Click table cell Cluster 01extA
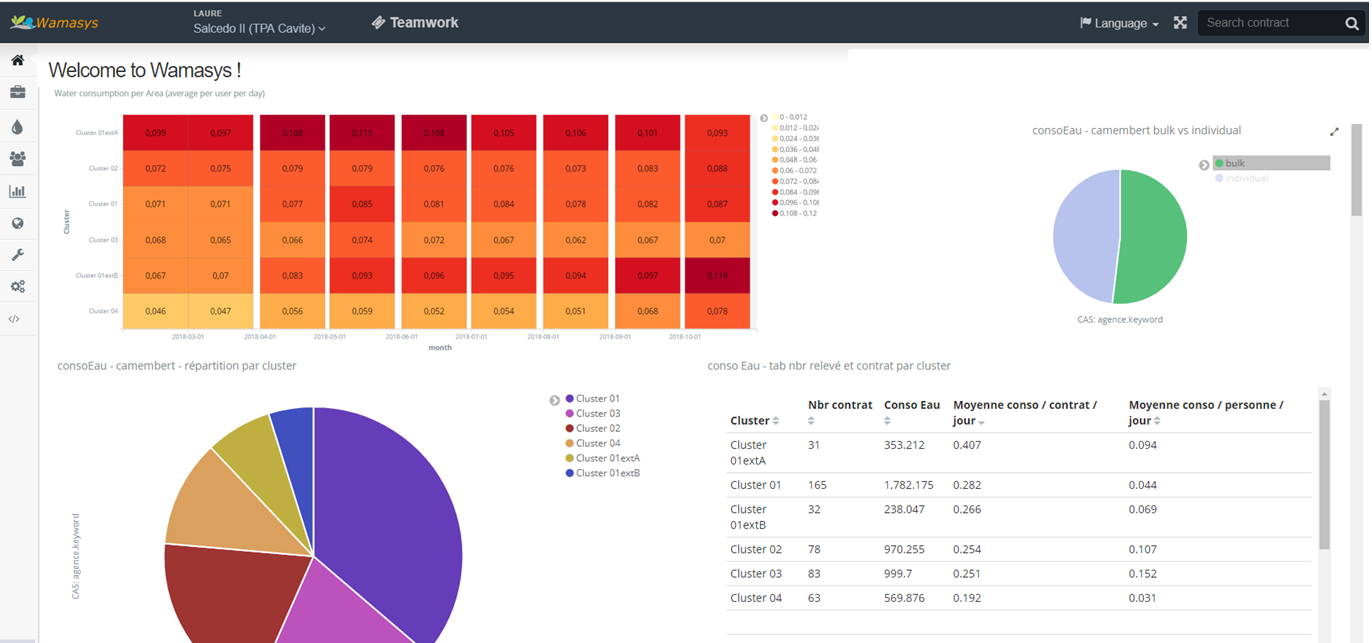This screenshot has width=1372, height=643. [749, 453]
